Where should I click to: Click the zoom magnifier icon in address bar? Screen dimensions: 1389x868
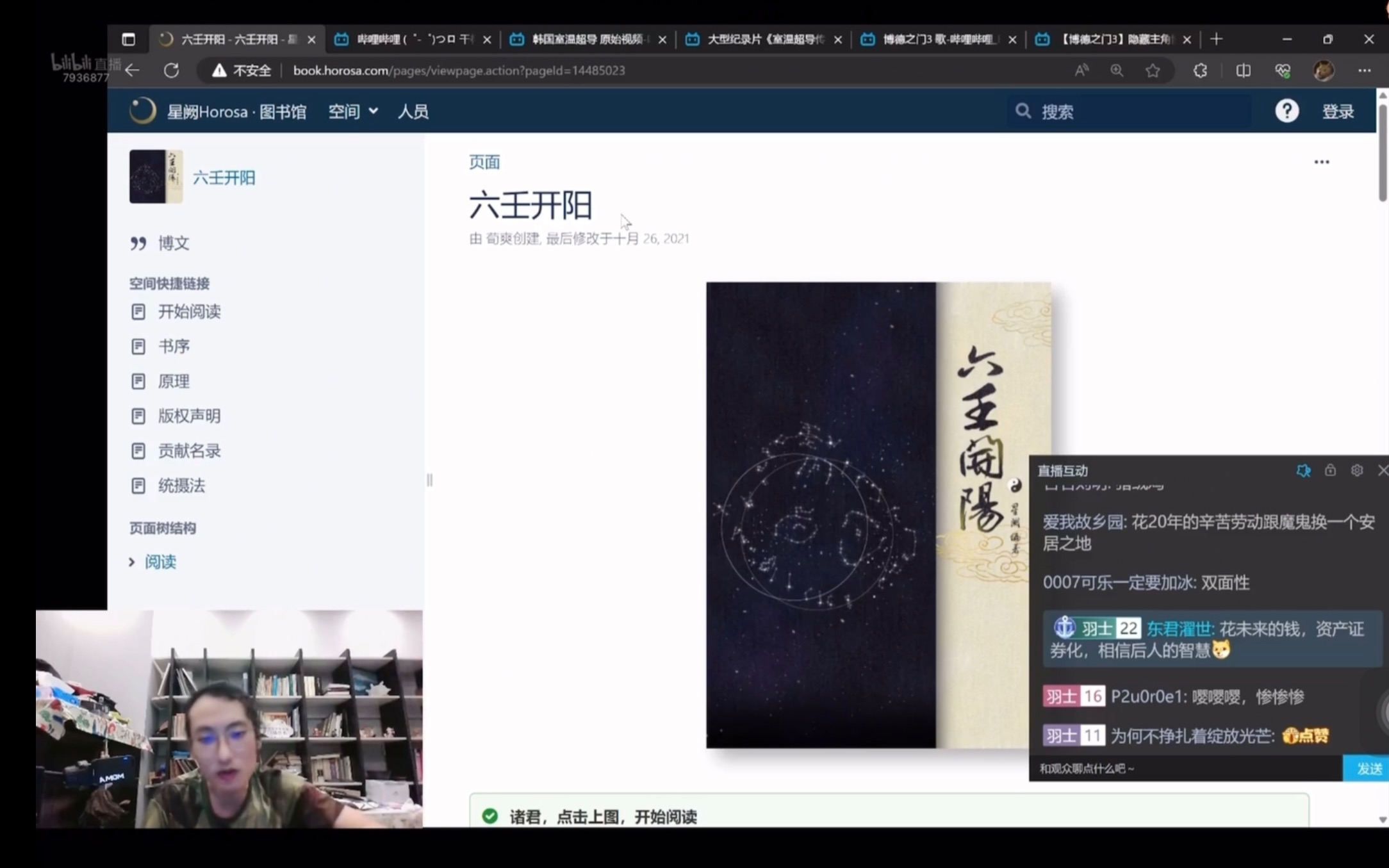click(x=1117, y=70)
